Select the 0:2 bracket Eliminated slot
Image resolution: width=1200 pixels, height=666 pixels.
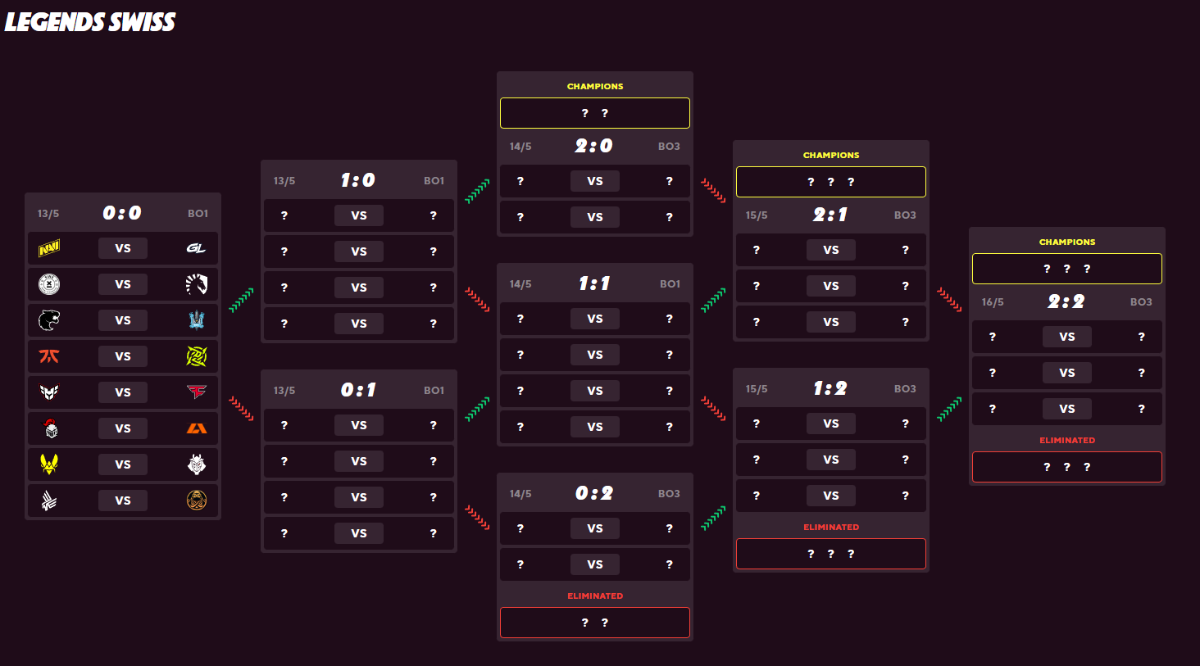[595, 622]
